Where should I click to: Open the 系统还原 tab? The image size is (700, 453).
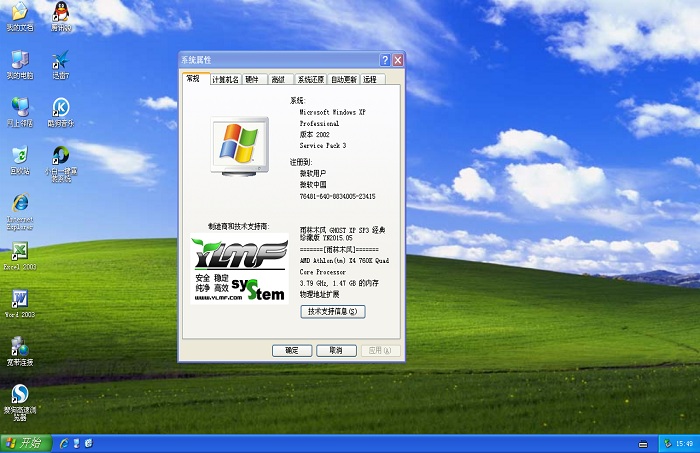point(310,79)
